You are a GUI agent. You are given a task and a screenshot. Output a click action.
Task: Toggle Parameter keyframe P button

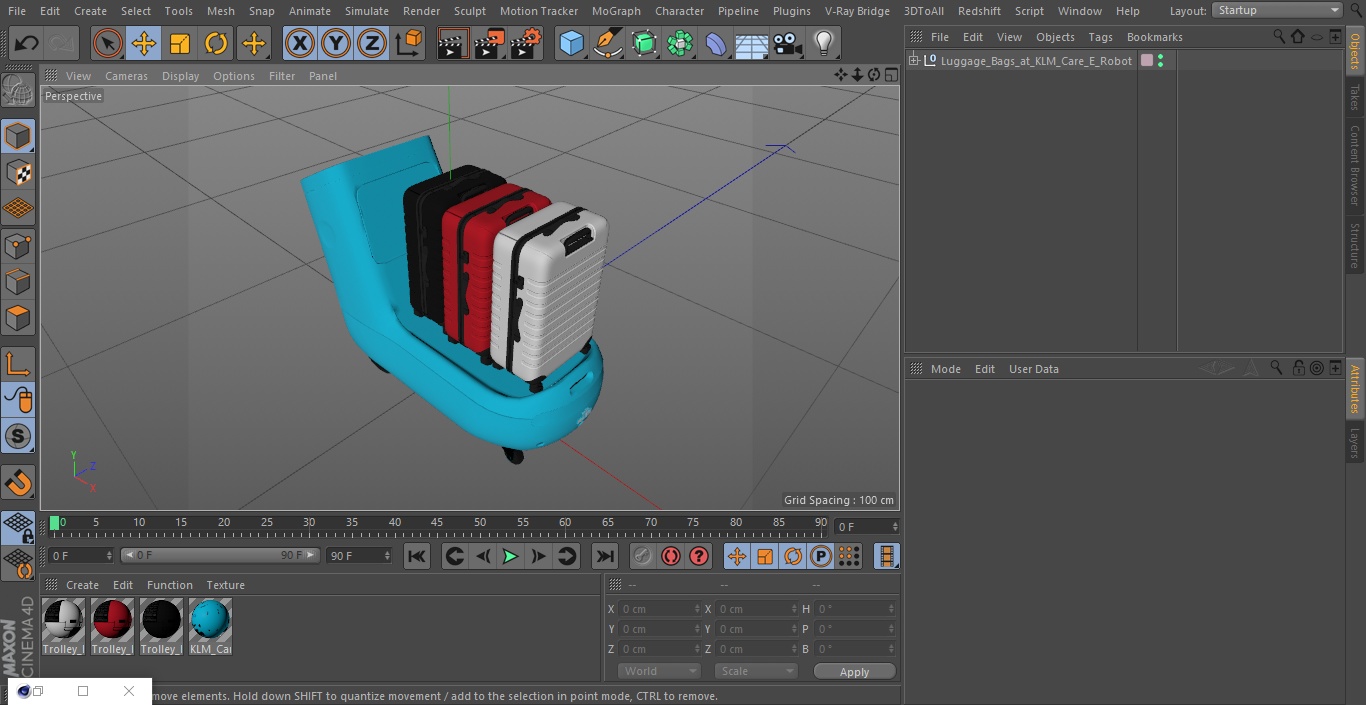[821, 556]
